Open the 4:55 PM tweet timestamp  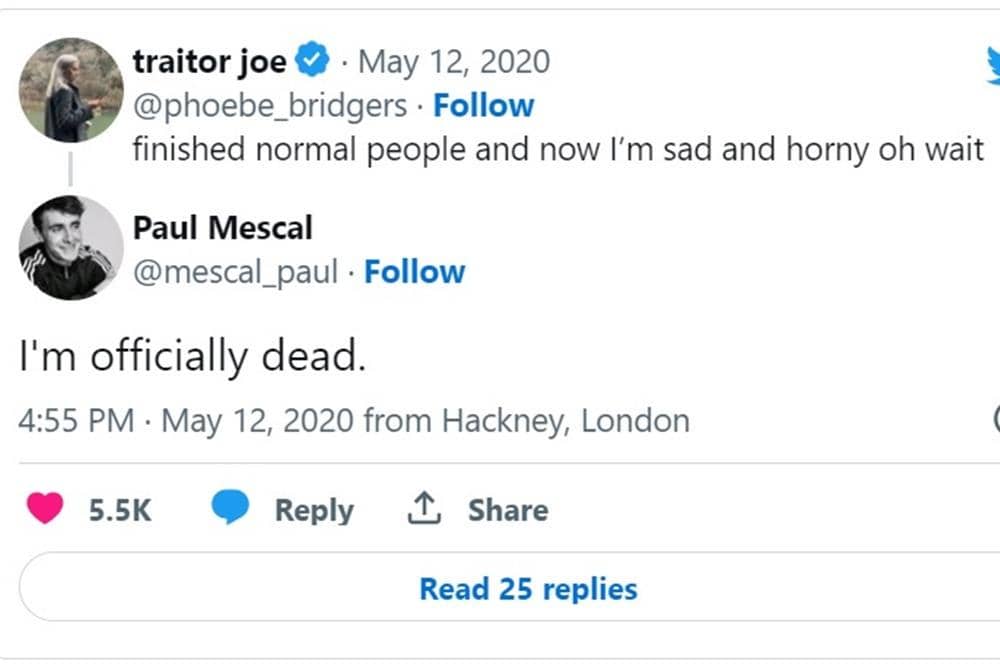(77, 420)
